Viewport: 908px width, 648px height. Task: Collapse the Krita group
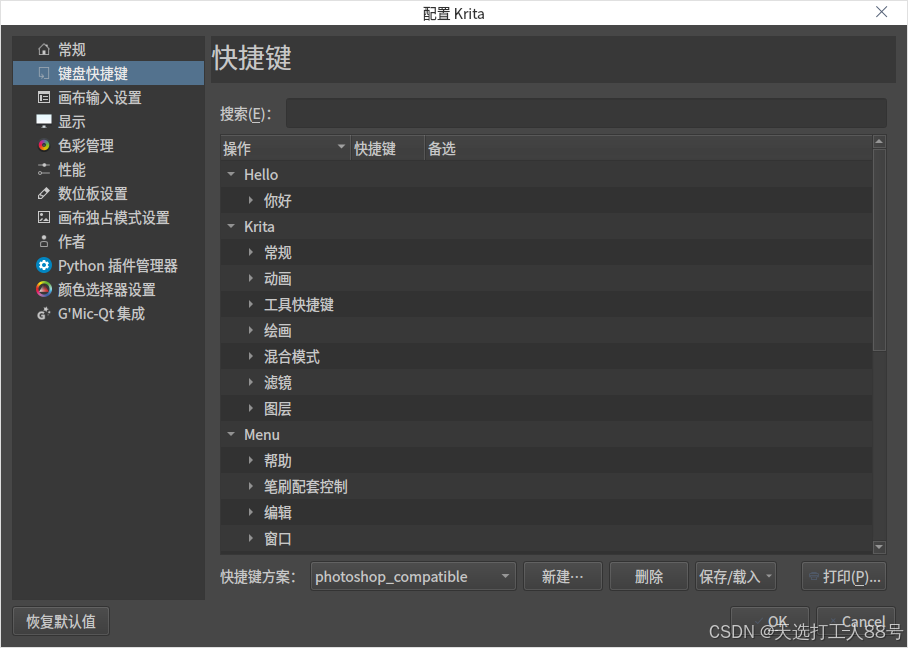pos(231,226)
